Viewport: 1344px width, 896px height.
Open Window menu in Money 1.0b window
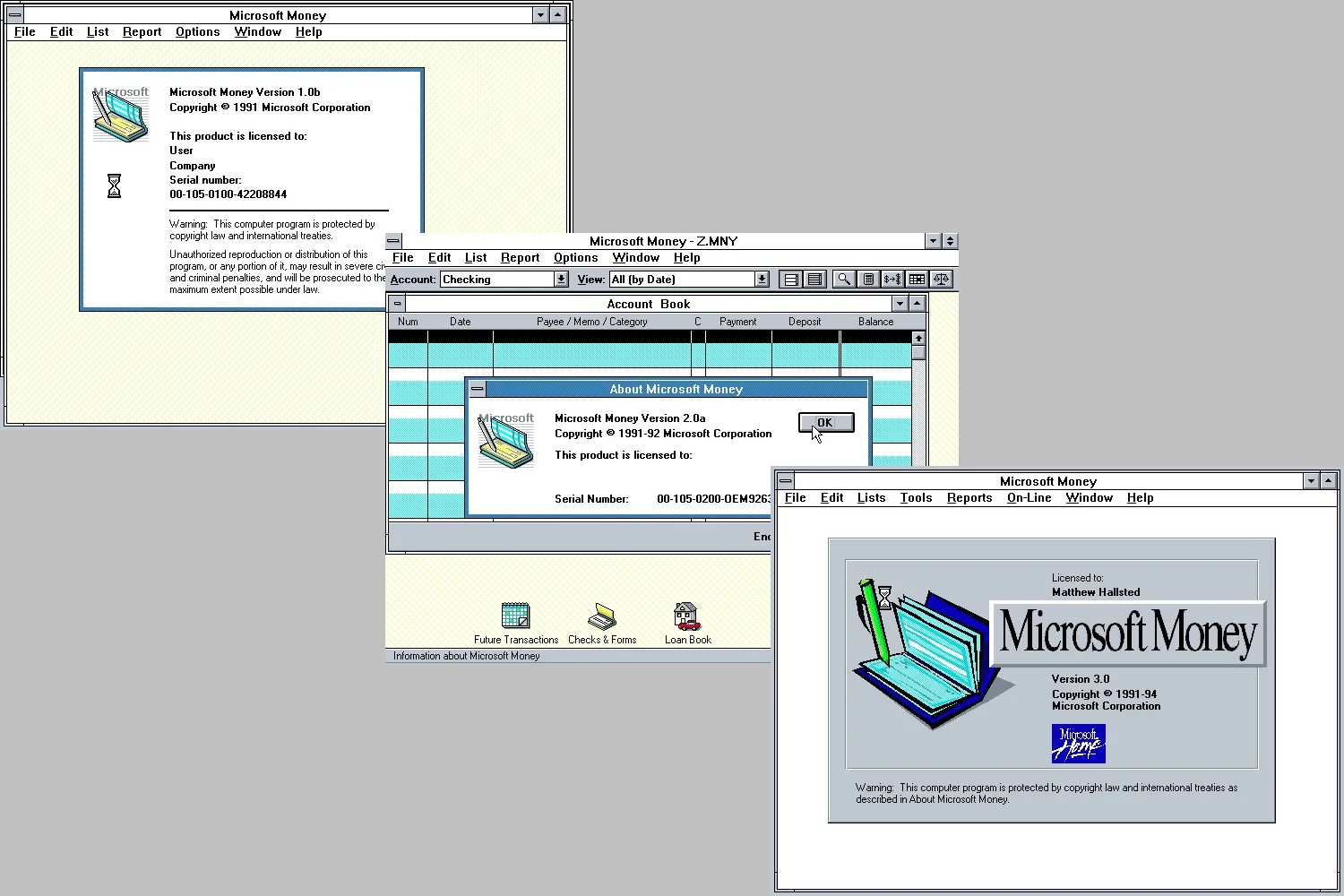tap(258, 31)
